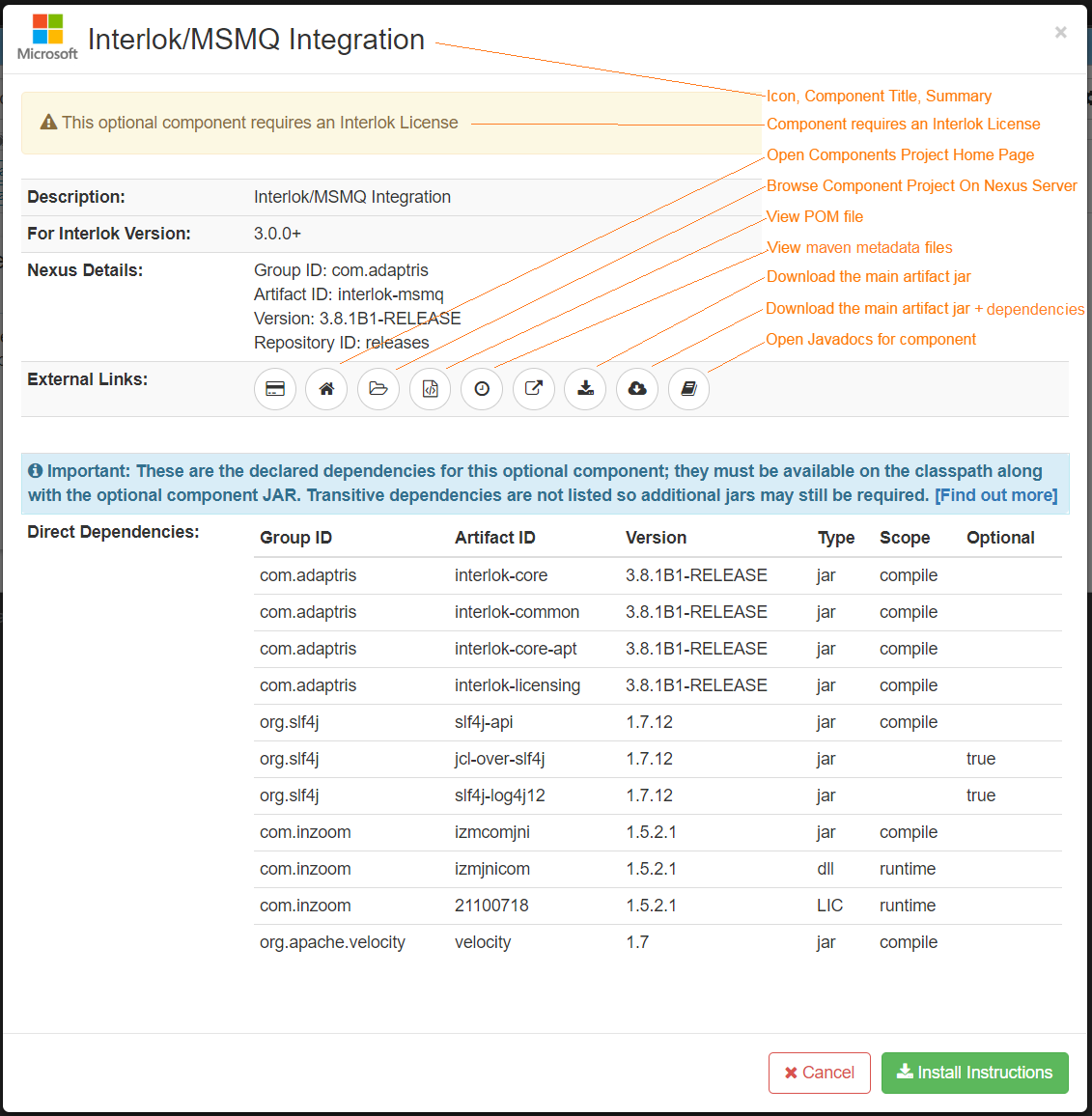The image size is (1092, 1116).
Task: Click the Optional value true for slf4j-log4j12
Action: [x=981, y=795]
